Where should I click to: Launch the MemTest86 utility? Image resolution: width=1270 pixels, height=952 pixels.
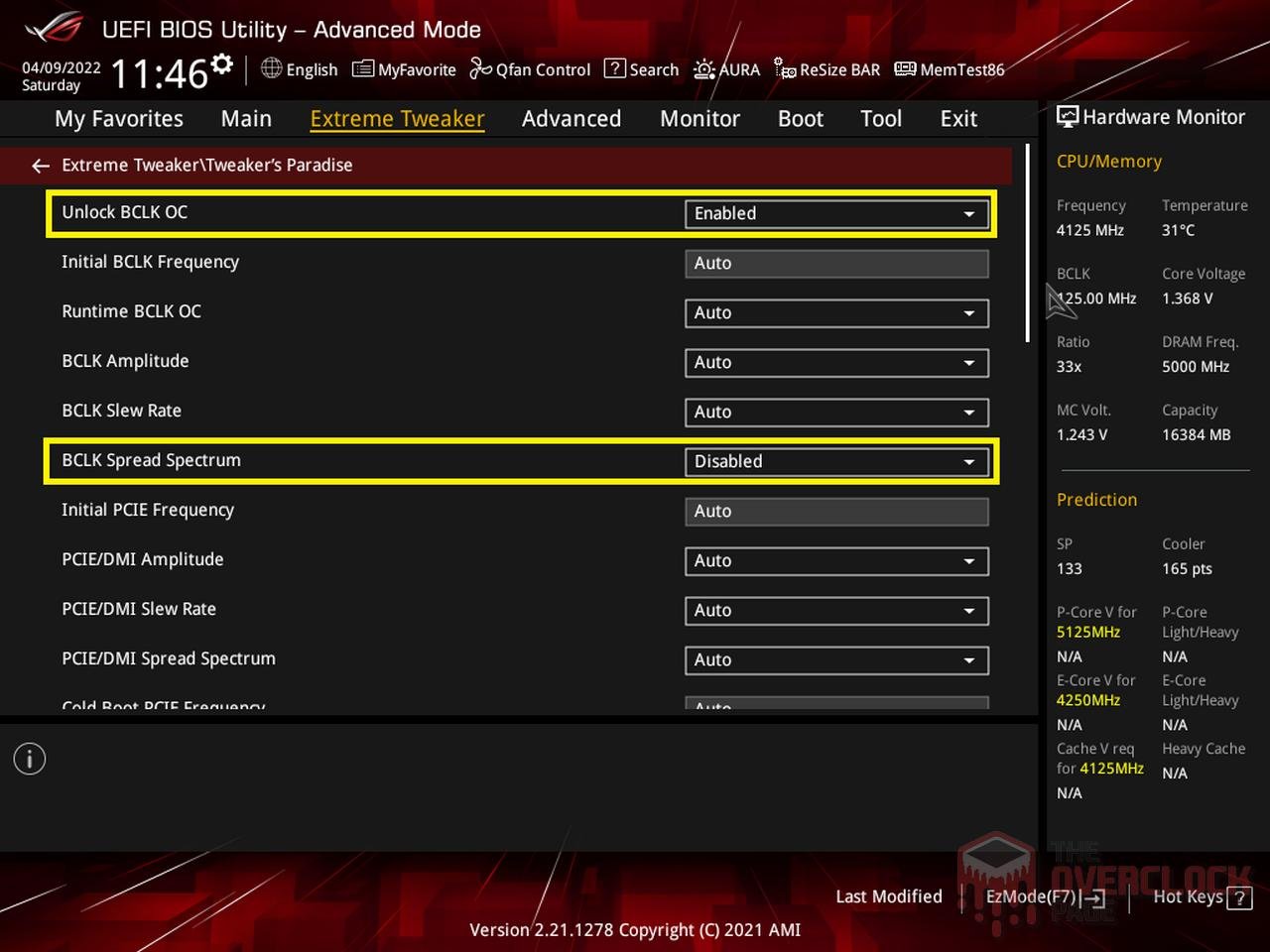coord(949,69)
